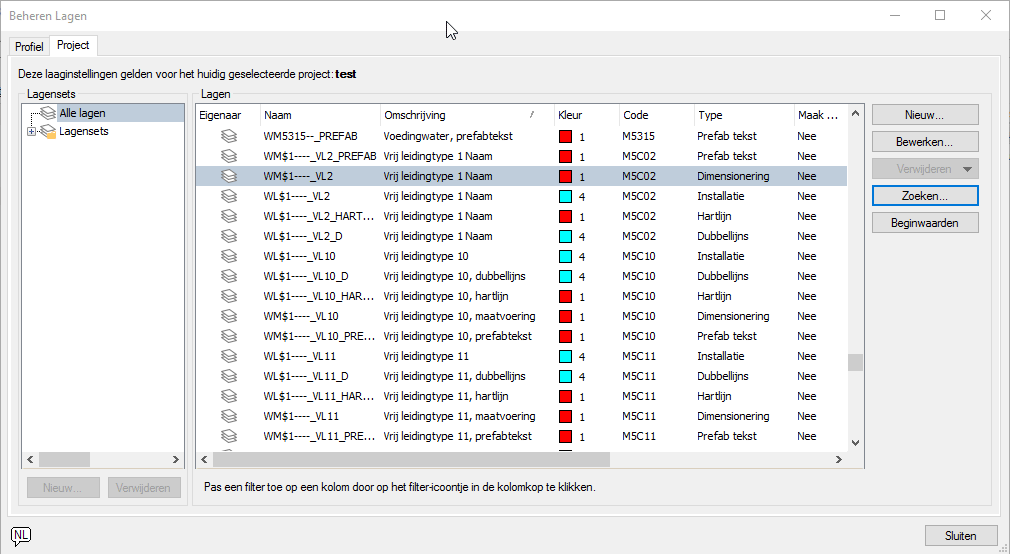The width and height of the screenshot is (1010, 554).
Task: Click 'Vrij leidingtype 10, dubbellijns' description
Action: 454,276
